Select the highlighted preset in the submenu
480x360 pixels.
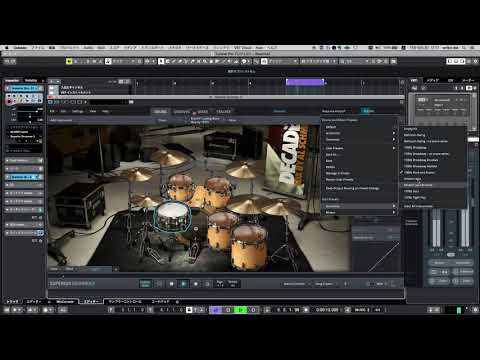pyautogui.click(x=433, y=185)
